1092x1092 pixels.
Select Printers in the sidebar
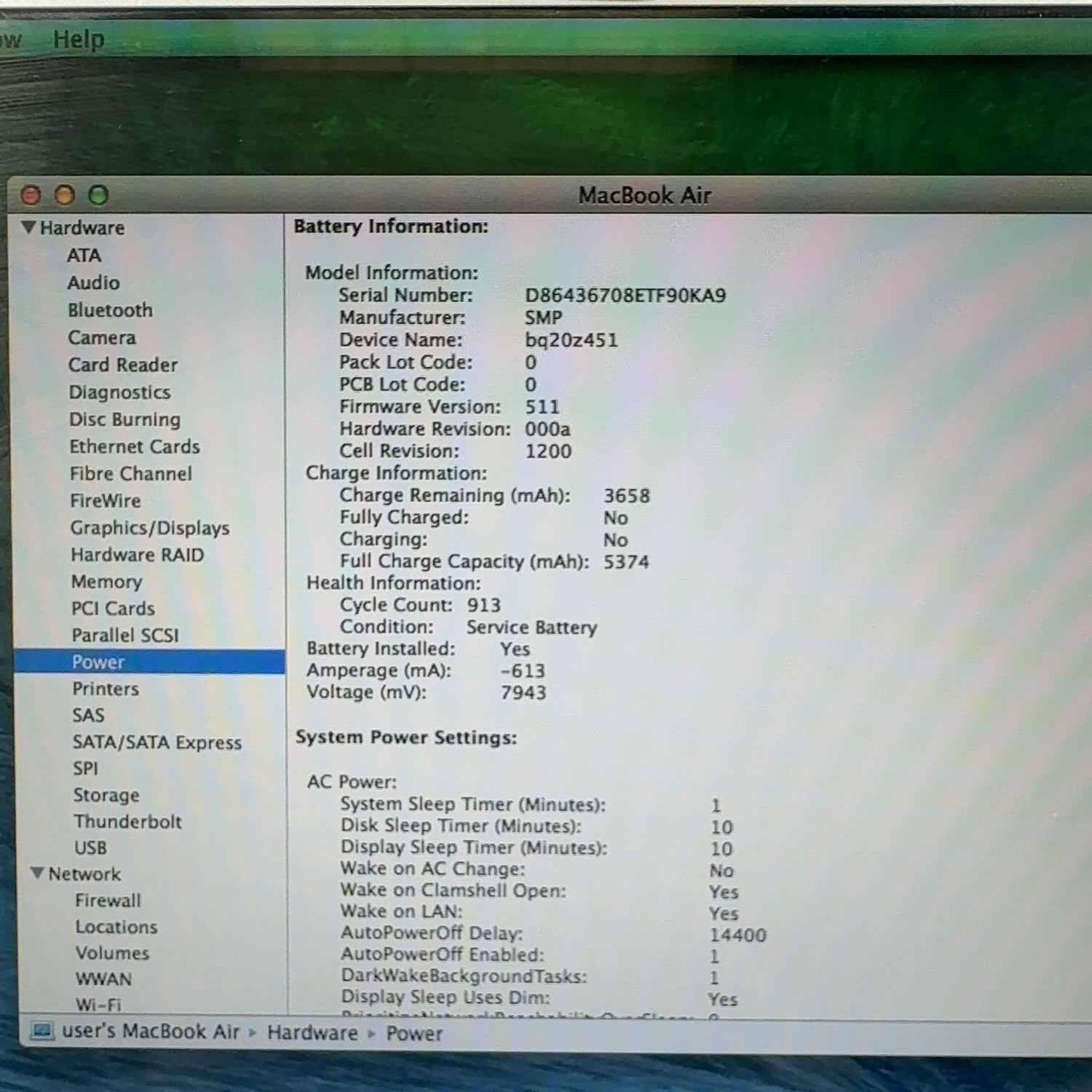106,689
